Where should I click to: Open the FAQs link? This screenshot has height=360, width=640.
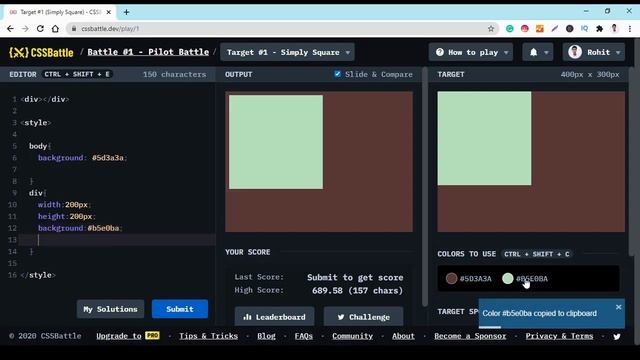(x=304, y=336)
